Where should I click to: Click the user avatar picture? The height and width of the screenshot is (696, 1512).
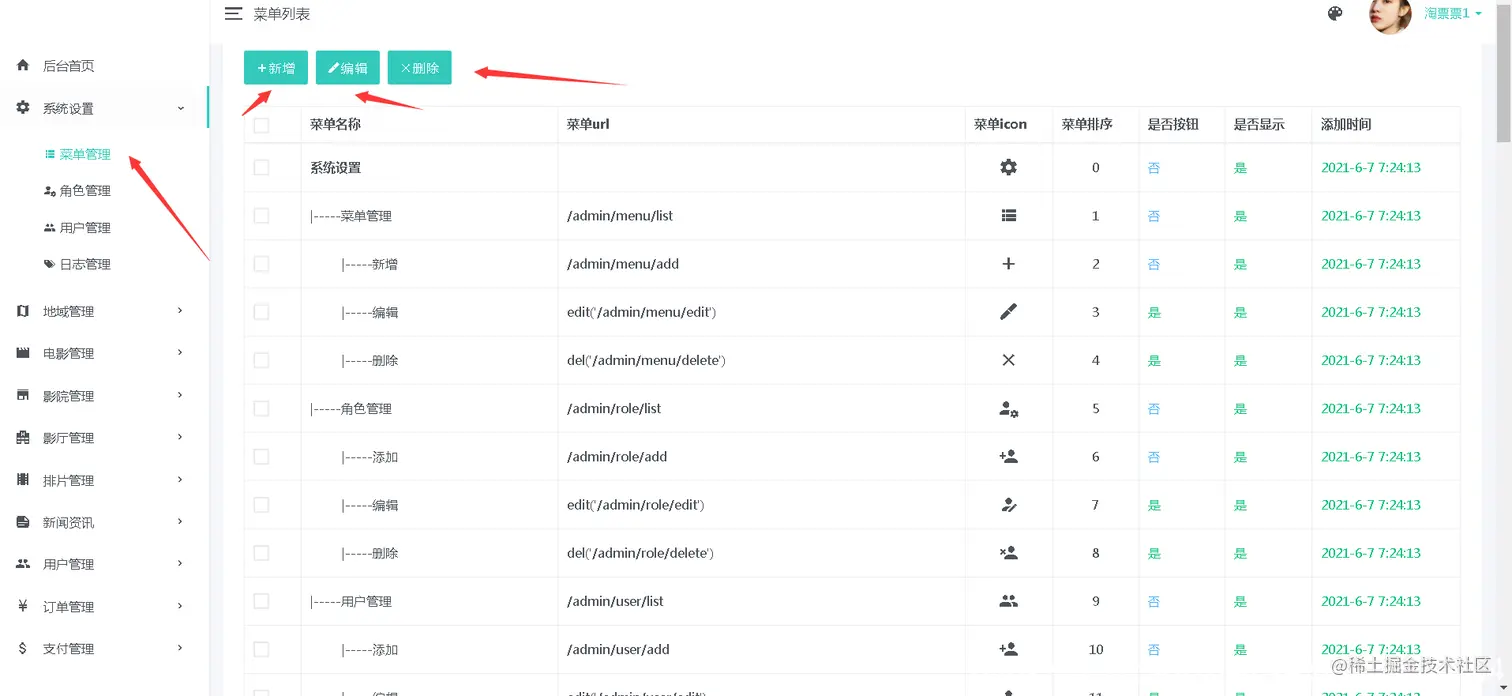point(1390,15)
